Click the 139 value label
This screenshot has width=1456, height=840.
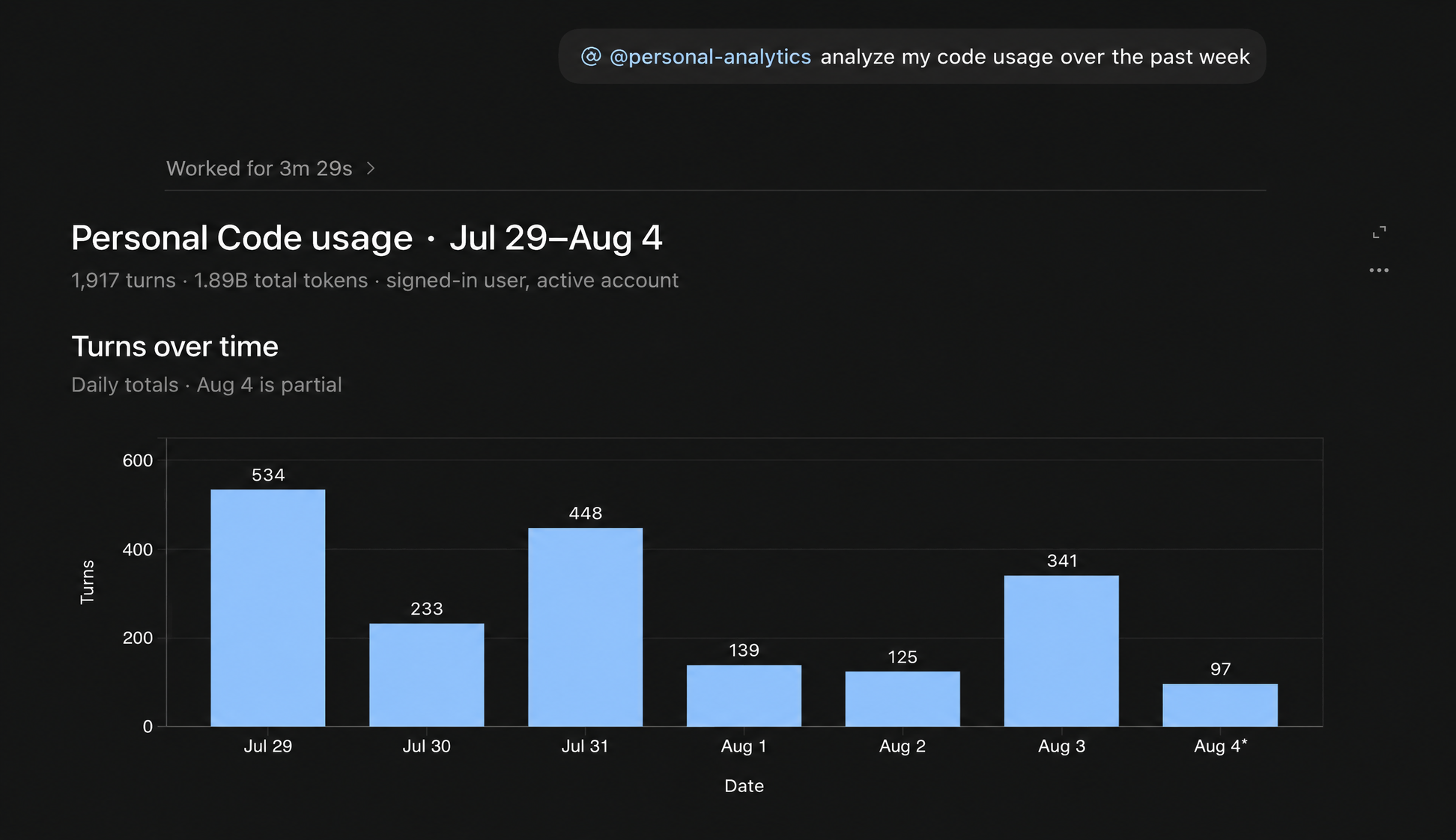pos(744,651)
